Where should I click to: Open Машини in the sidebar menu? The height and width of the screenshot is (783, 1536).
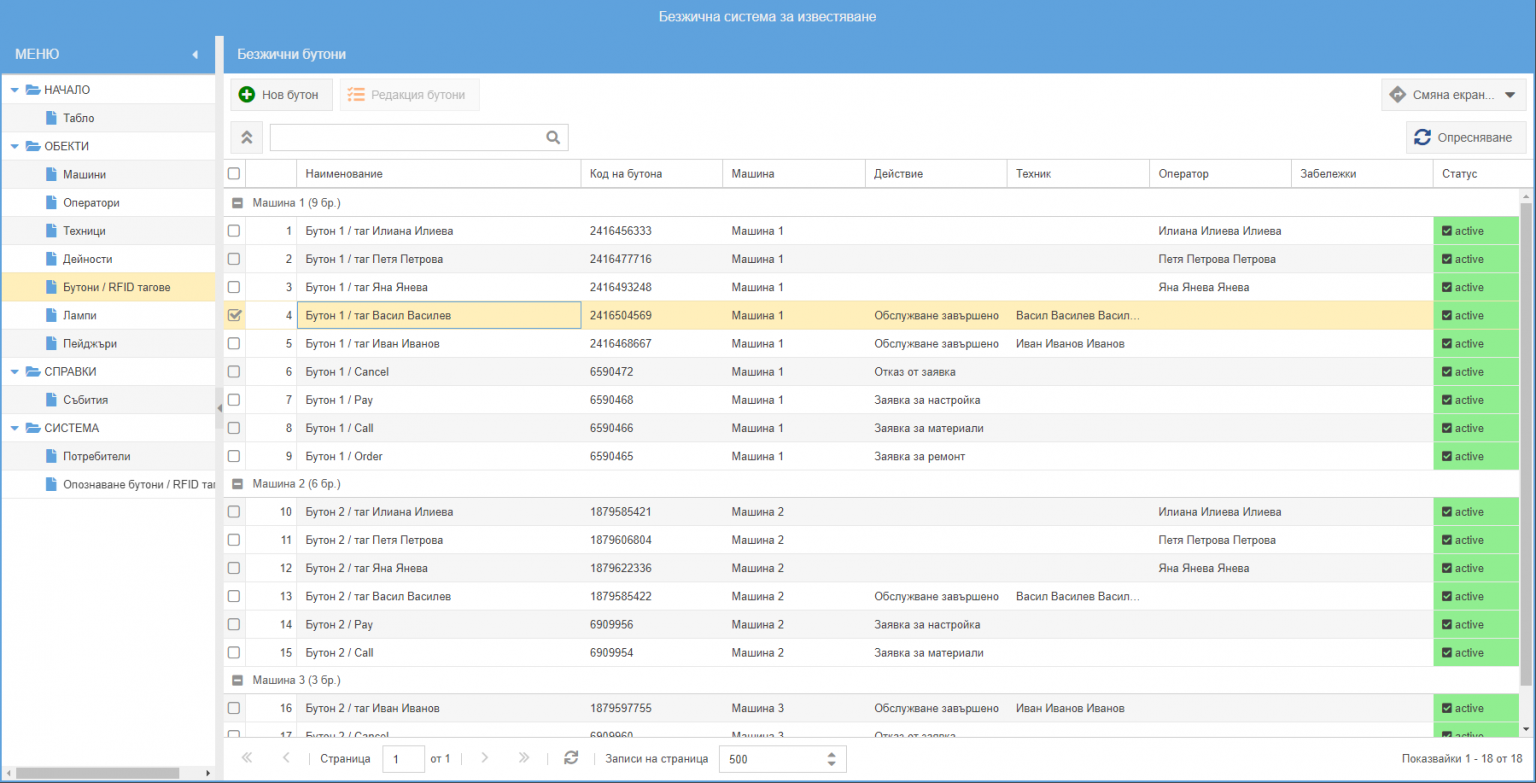click(84, 175)
